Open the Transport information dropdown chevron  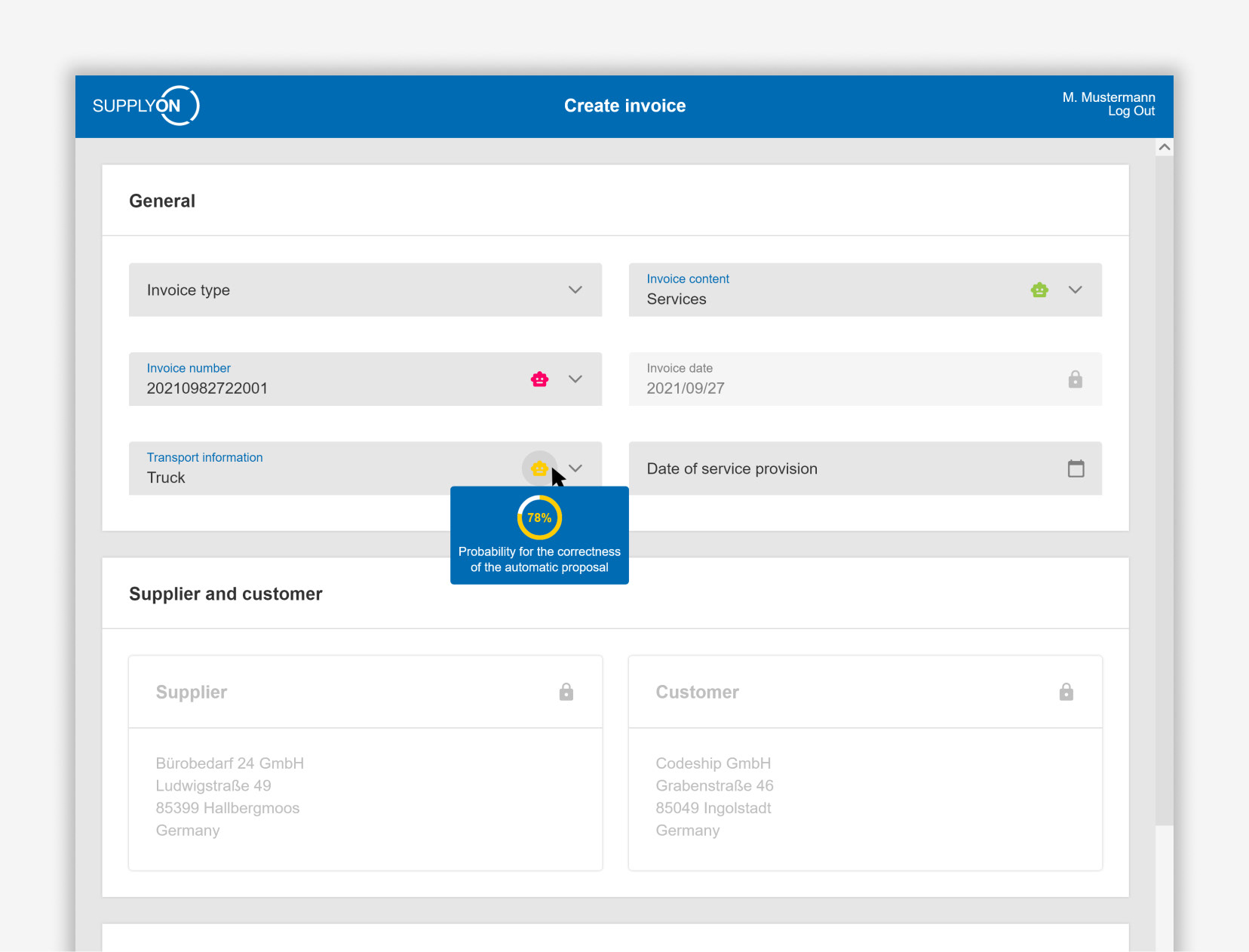pyautogui.click(x=575, y=468)
